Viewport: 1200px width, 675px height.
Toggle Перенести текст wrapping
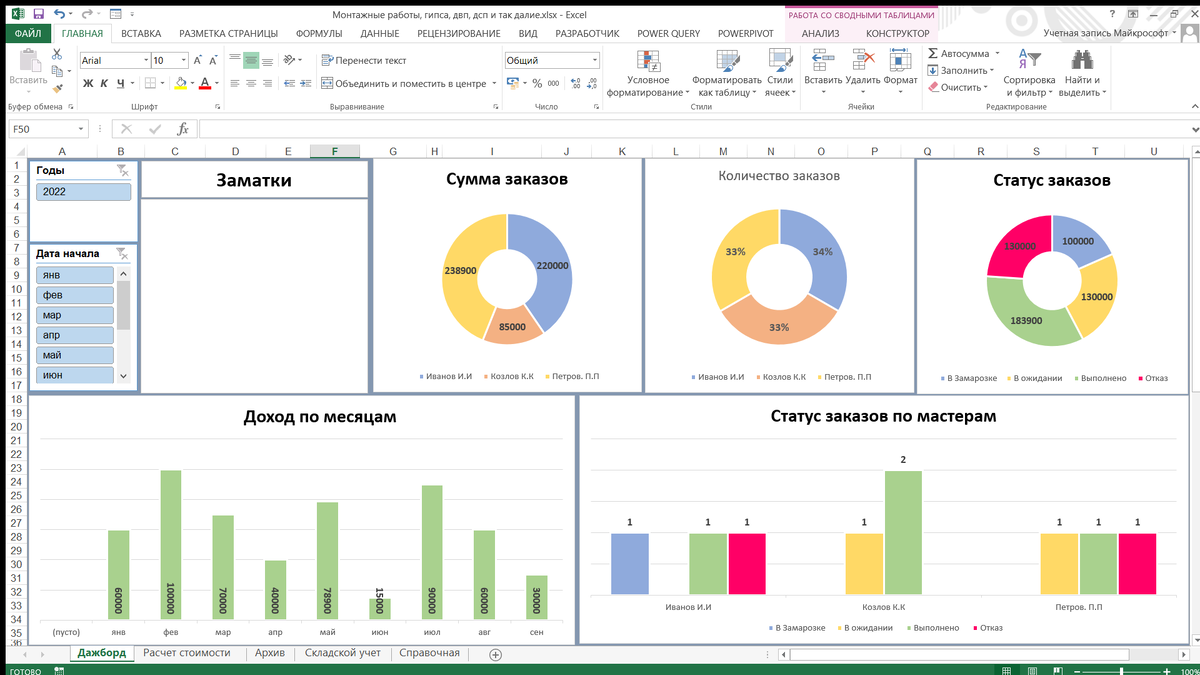[363, 61]
